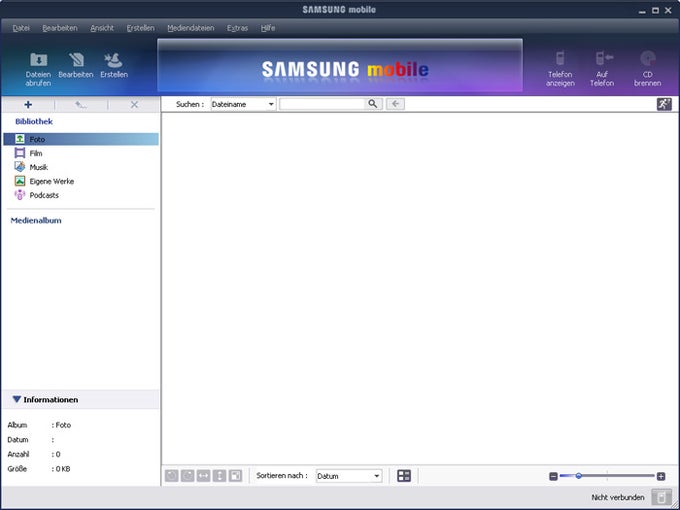Select the Erstellen wizard icon

pos(114,65)
